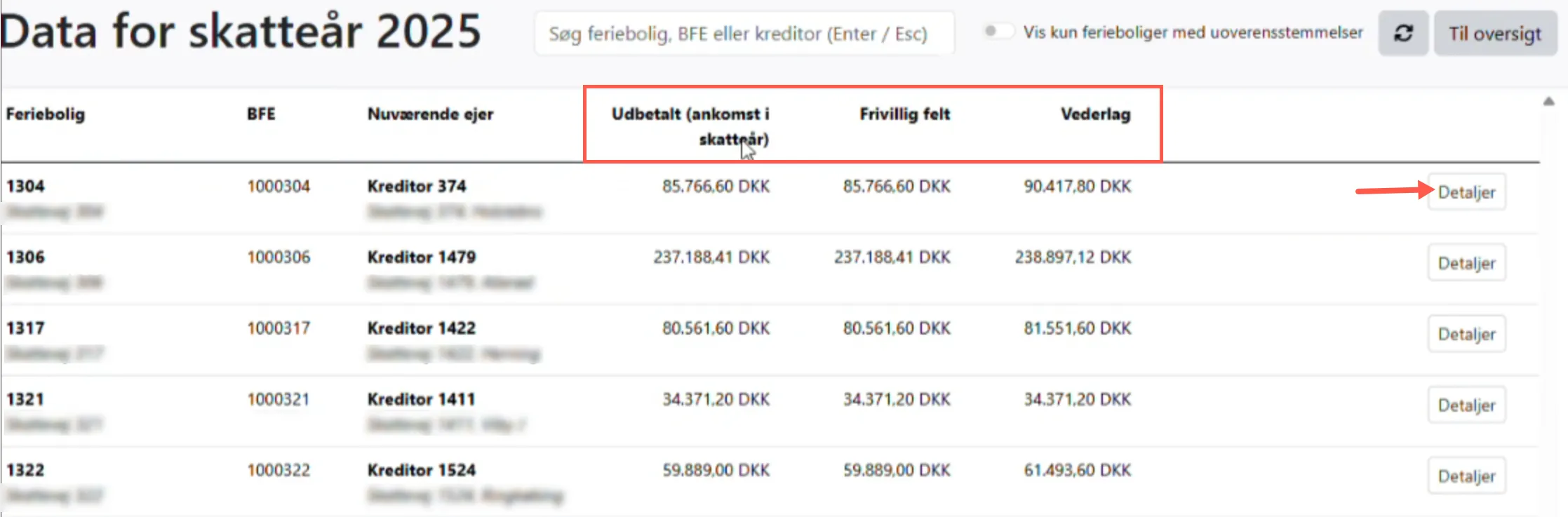Open details for feriebolig 1304
Screen dimensions: 1568x517
1466,192
